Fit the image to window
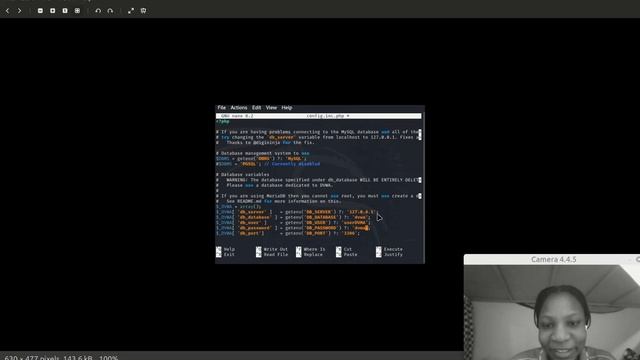Viewport: 640px width, 360px height. pyautogui.click(x=77, y=11)
